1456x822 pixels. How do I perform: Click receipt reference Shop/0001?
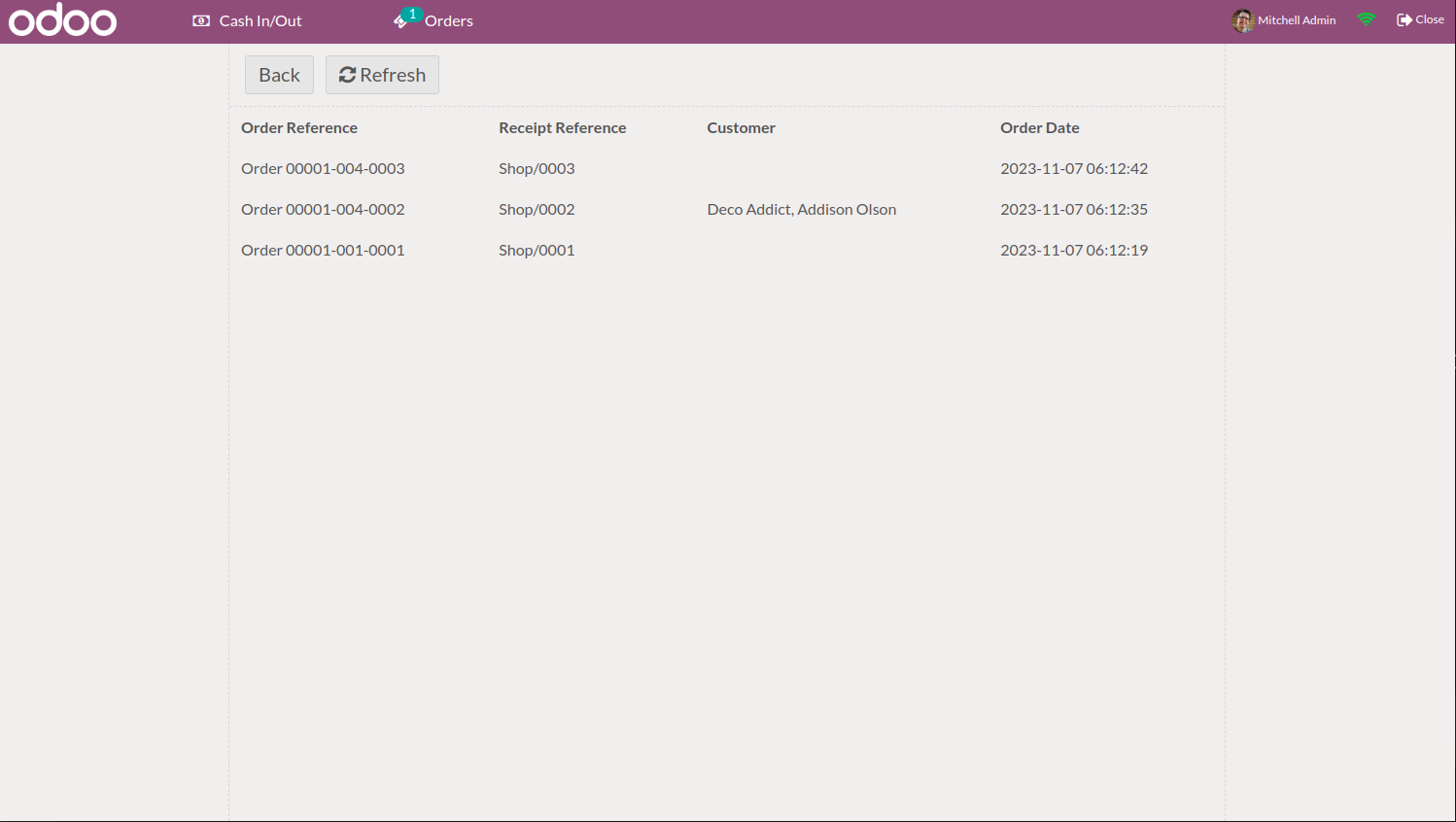(x=537, y=250)
